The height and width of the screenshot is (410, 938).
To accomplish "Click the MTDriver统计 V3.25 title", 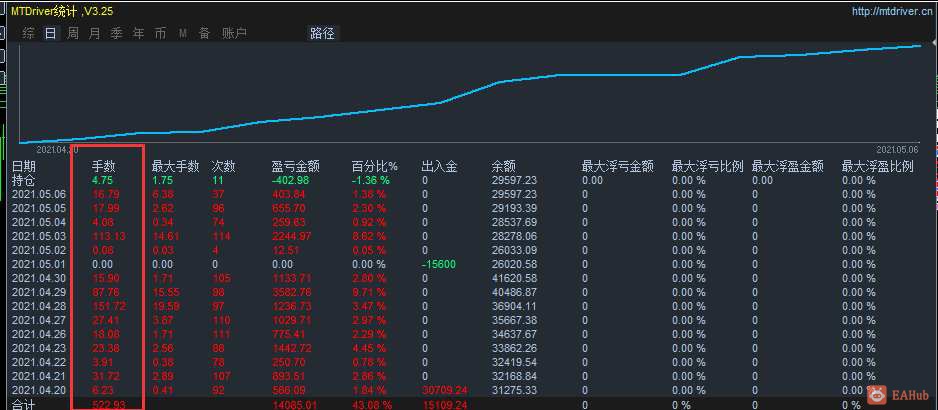I will pyautogui.click(x=62, y=11).
